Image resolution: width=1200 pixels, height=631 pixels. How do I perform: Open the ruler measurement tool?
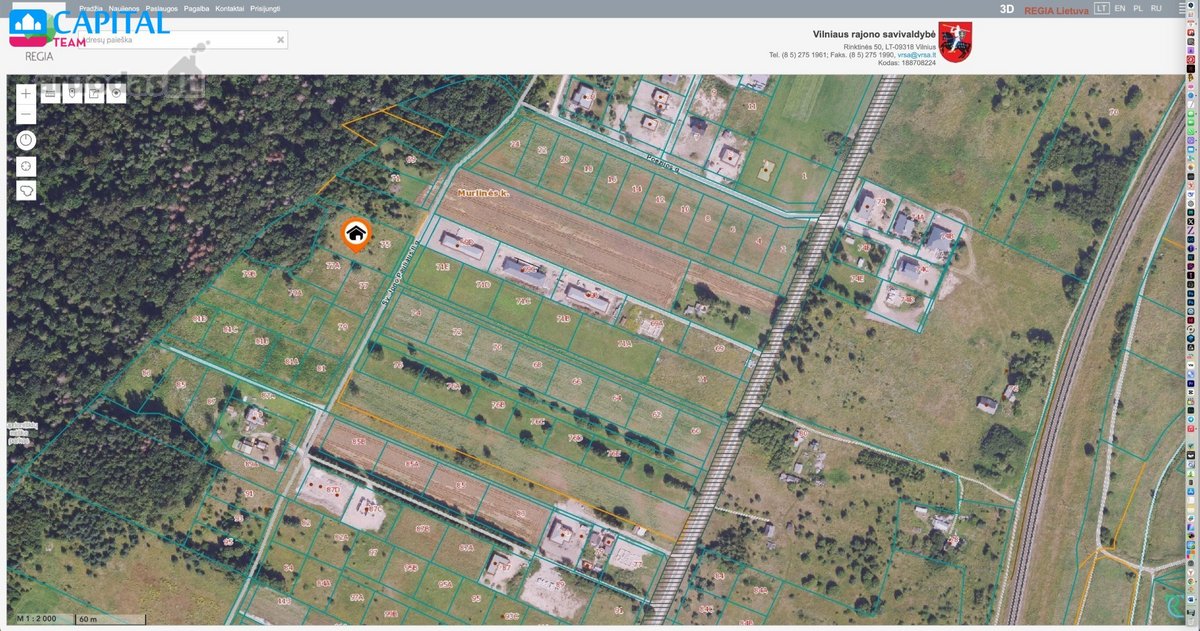click(50, 93)
